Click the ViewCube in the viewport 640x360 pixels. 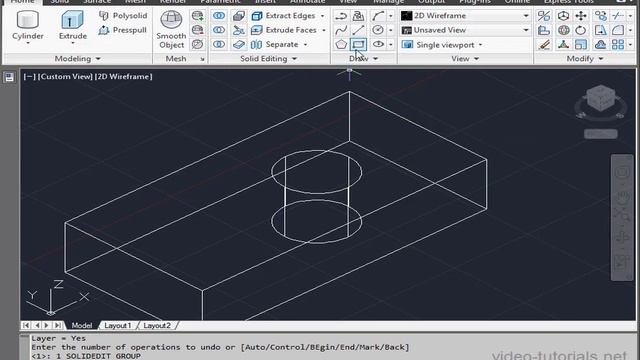click(x=600, y=99)
